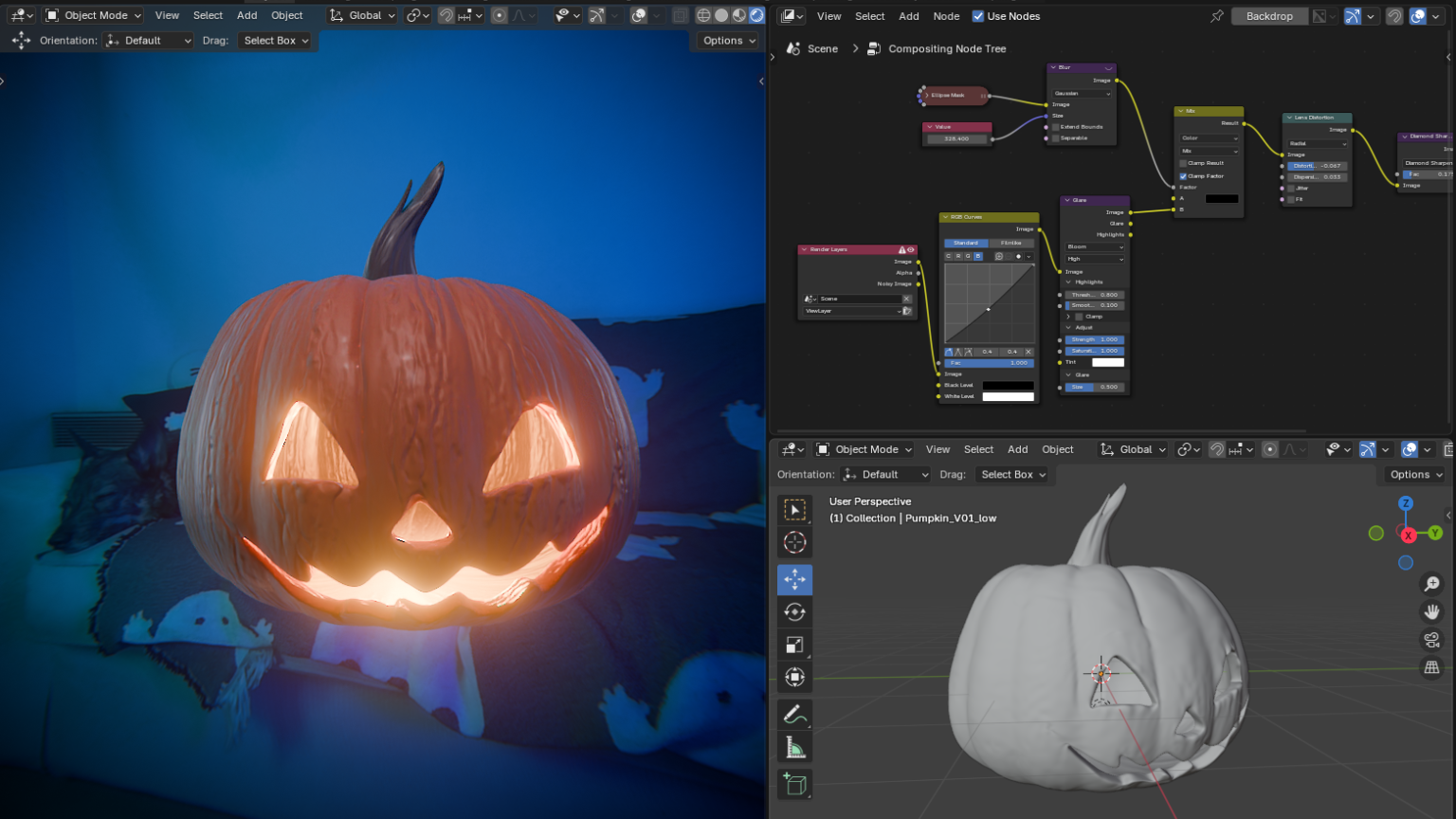Image resolution: width=1456 pixels, height=819 pixels.
Task: Choose the Annotate tool
Action: point(795,714)
